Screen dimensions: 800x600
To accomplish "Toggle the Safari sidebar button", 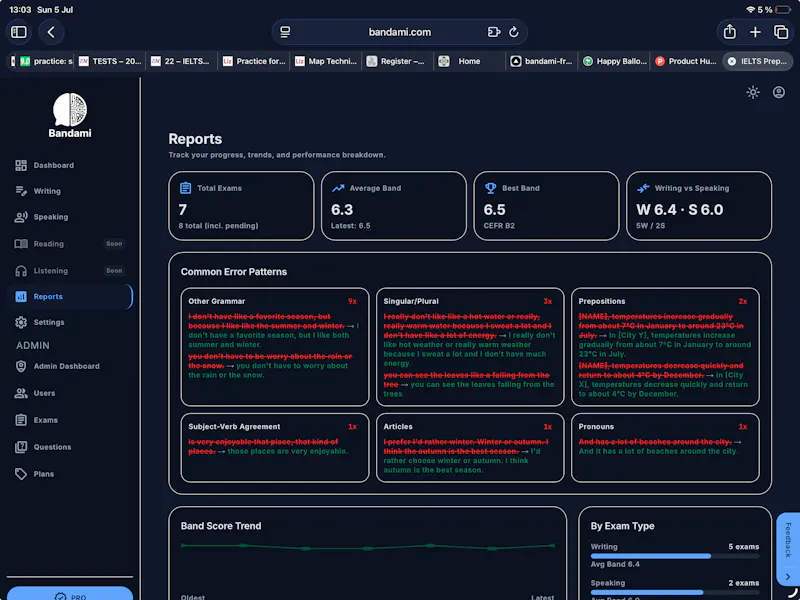I will tap(19, 32).
